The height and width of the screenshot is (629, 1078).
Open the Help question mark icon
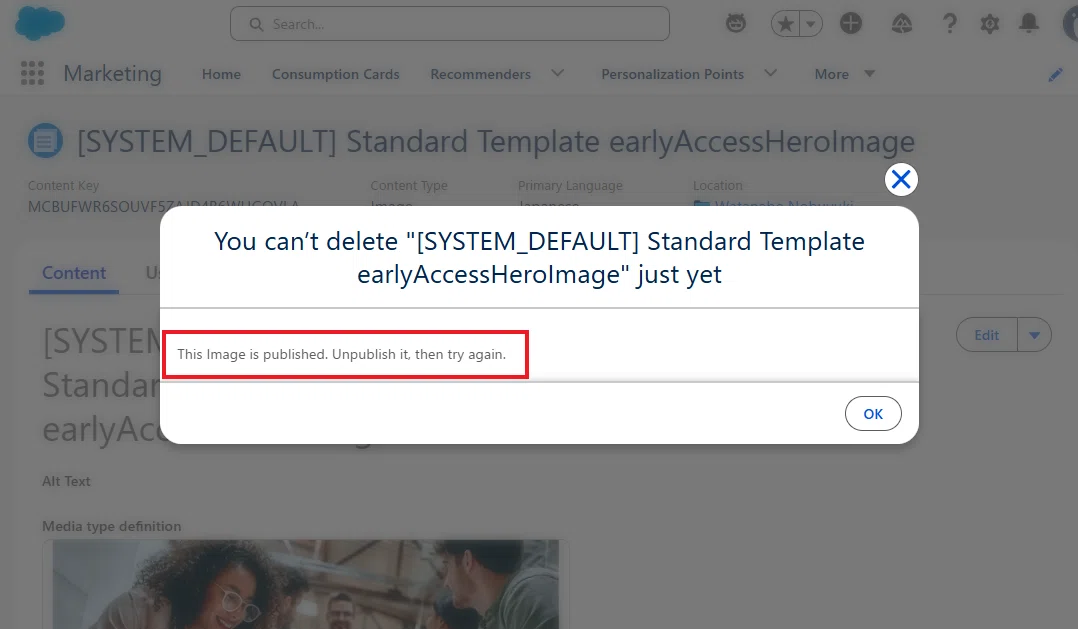click(x=949, y=24)
